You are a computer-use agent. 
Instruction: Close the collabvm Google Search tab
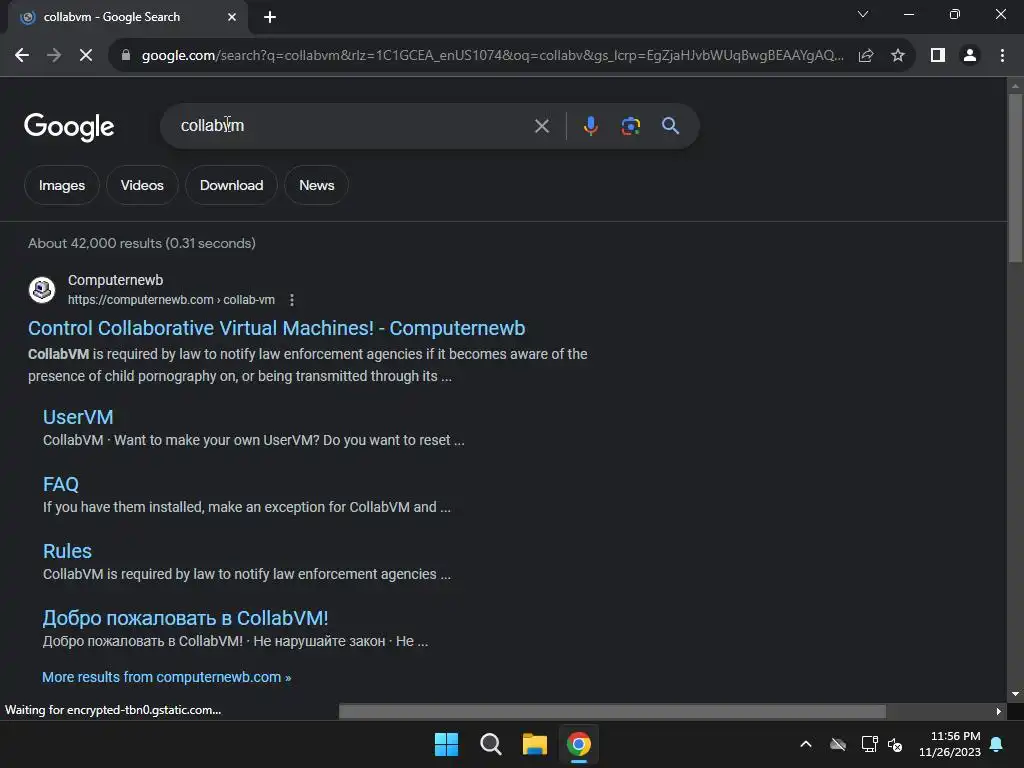(x=232, y=17)
